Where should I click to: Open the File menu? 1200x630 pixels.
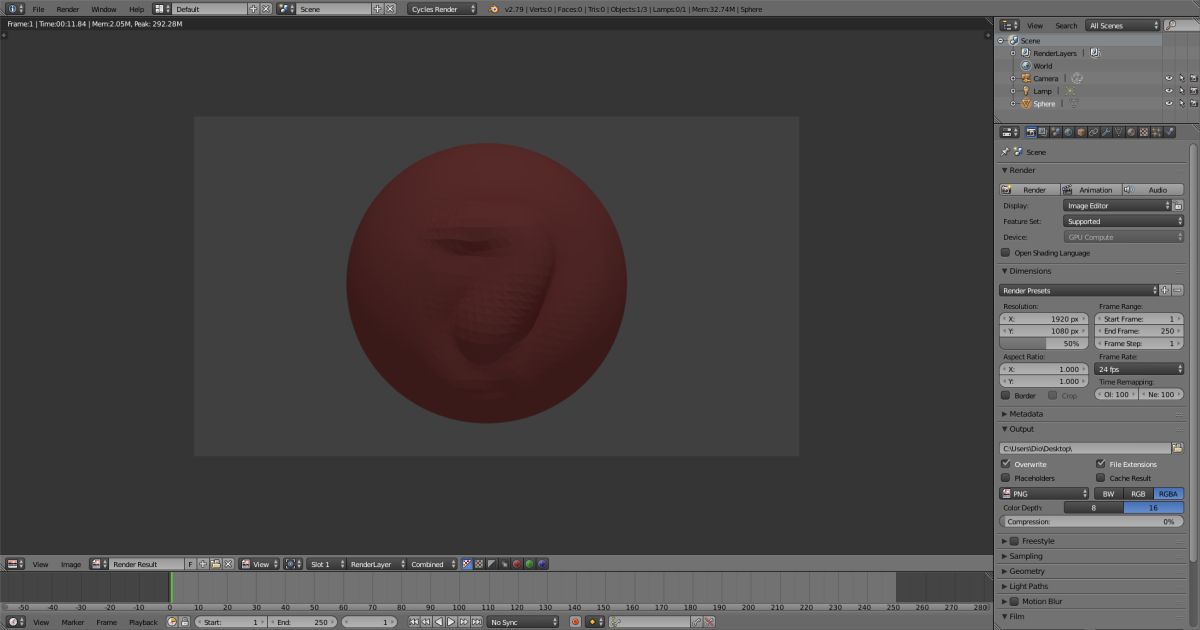[38, 9]
